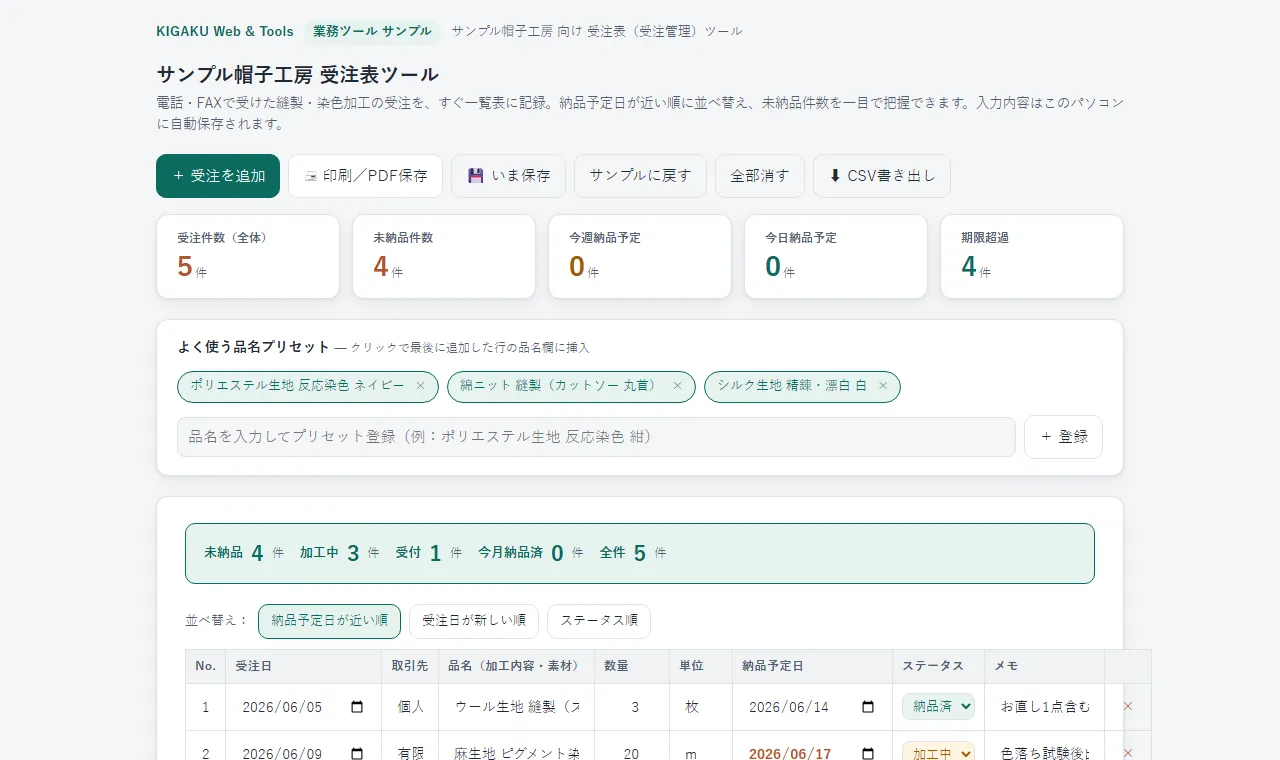The image size is (1280, 760).
Task: Remove the ポリエステル生地 反応染色 ネイビー preset
Action: (x=420, y=386)
